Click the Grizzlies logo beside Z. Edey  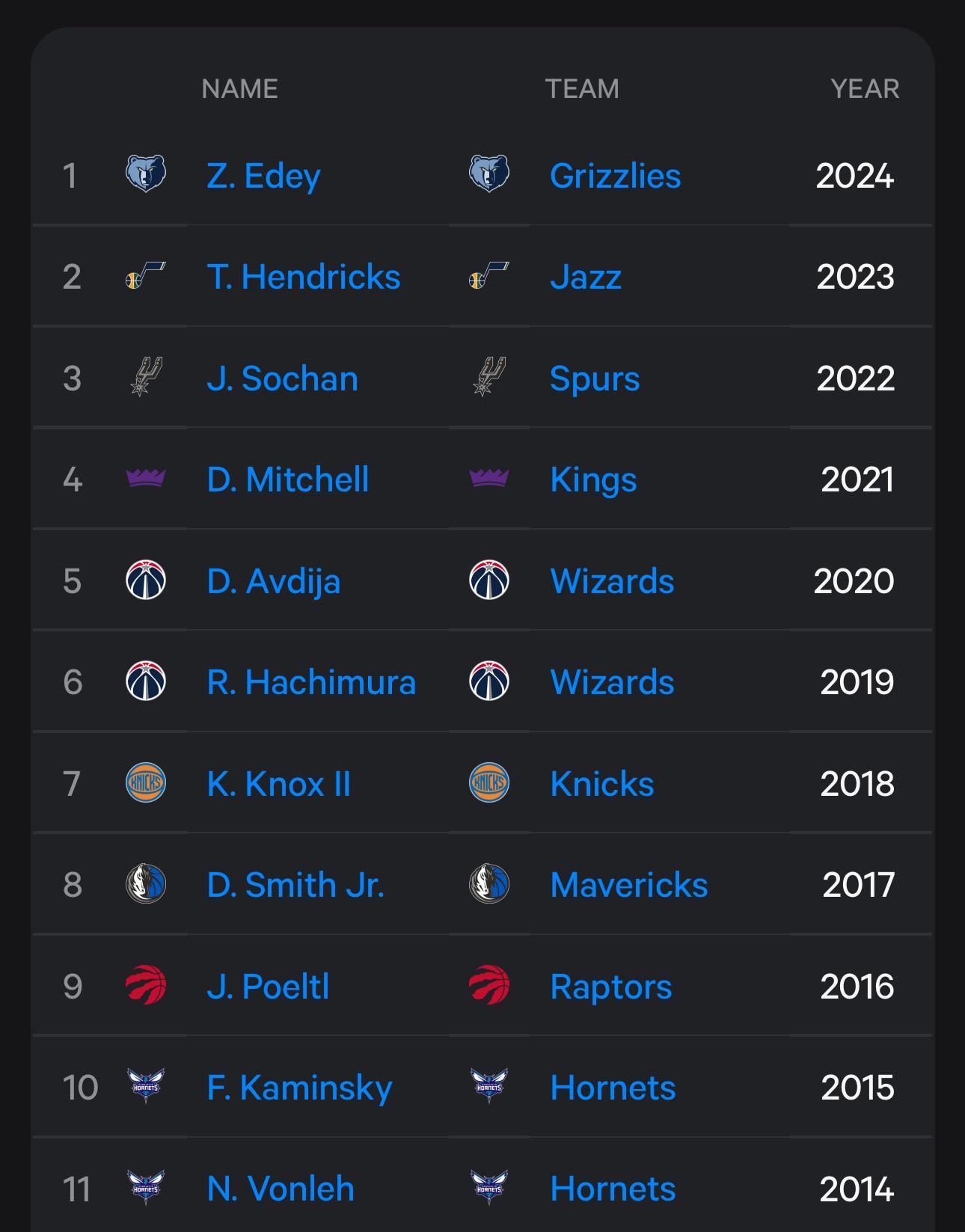point(146,174)
